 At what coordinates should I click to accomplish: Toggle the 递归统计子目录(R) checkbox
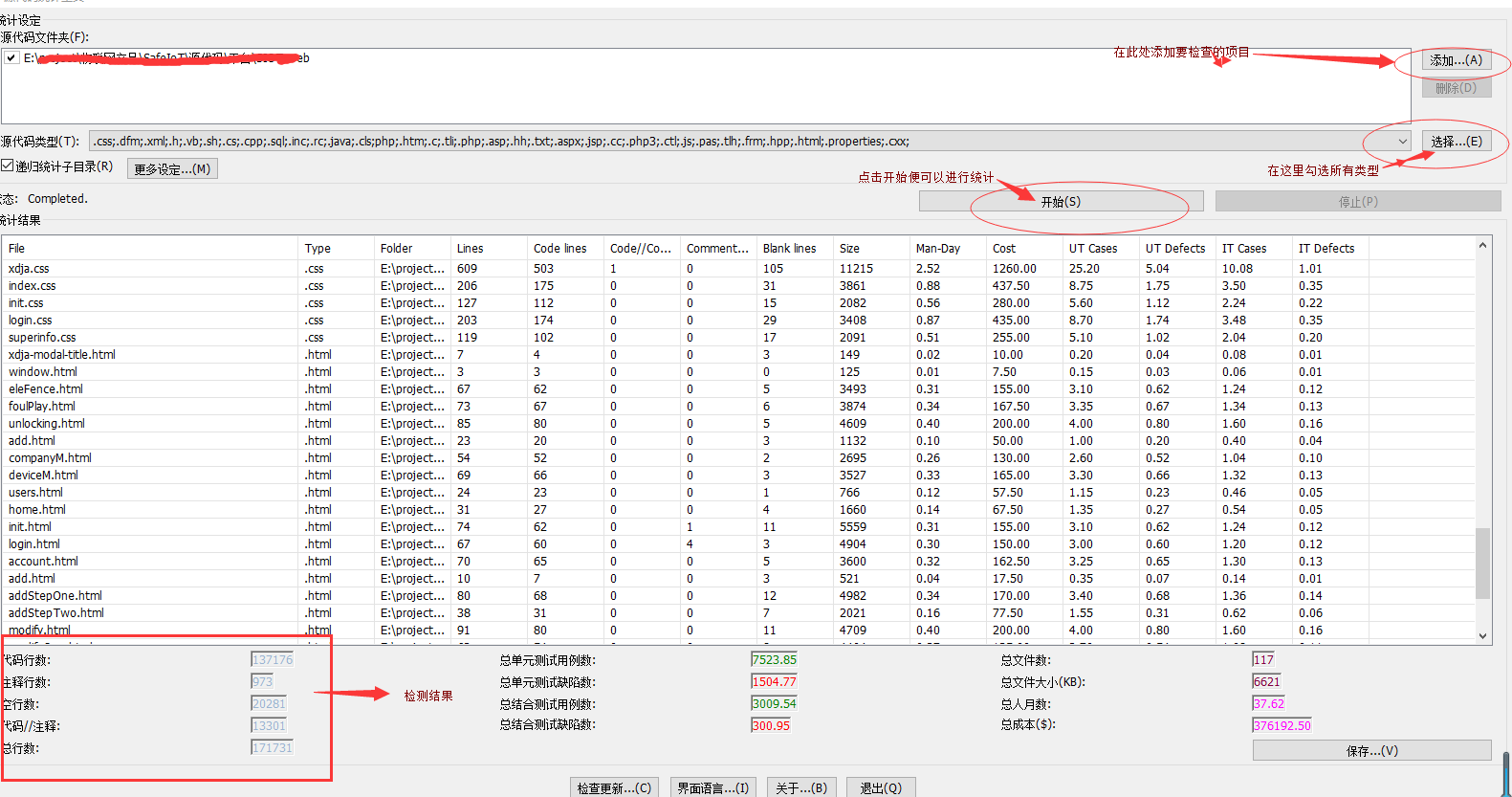pos(8,166)
